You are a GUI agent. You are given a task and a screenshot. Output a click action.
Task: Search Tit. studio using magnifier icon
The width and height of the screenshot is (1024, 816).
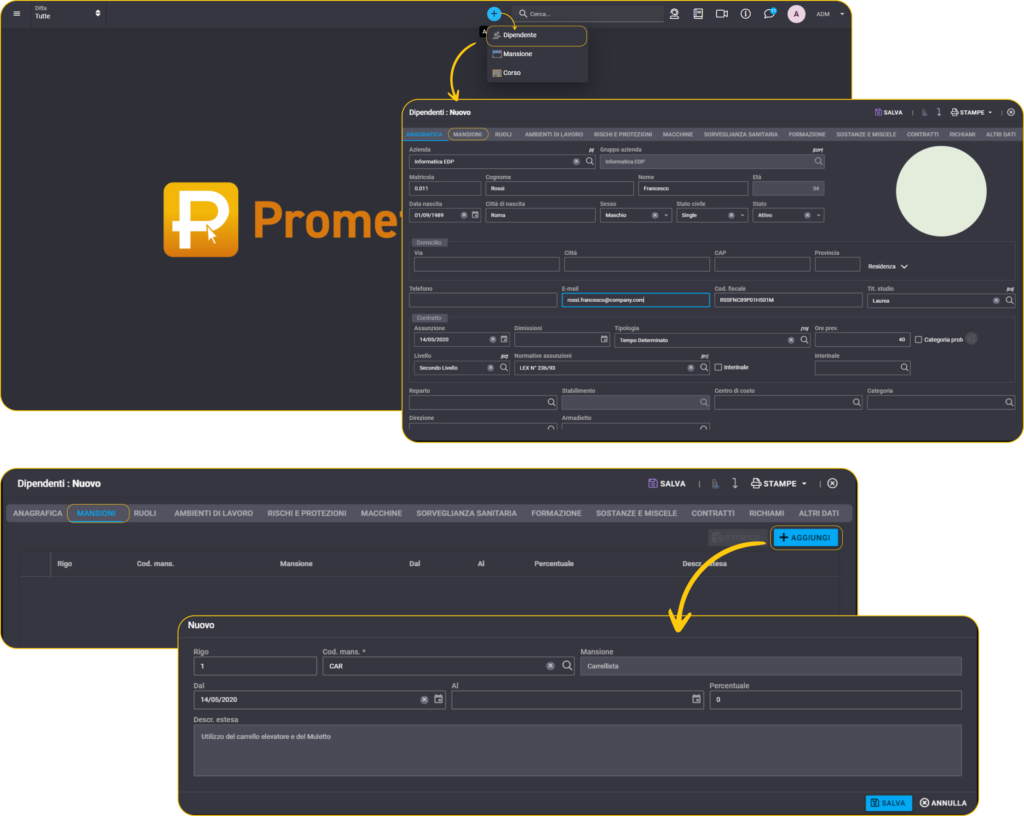[x=1010, y=300]
